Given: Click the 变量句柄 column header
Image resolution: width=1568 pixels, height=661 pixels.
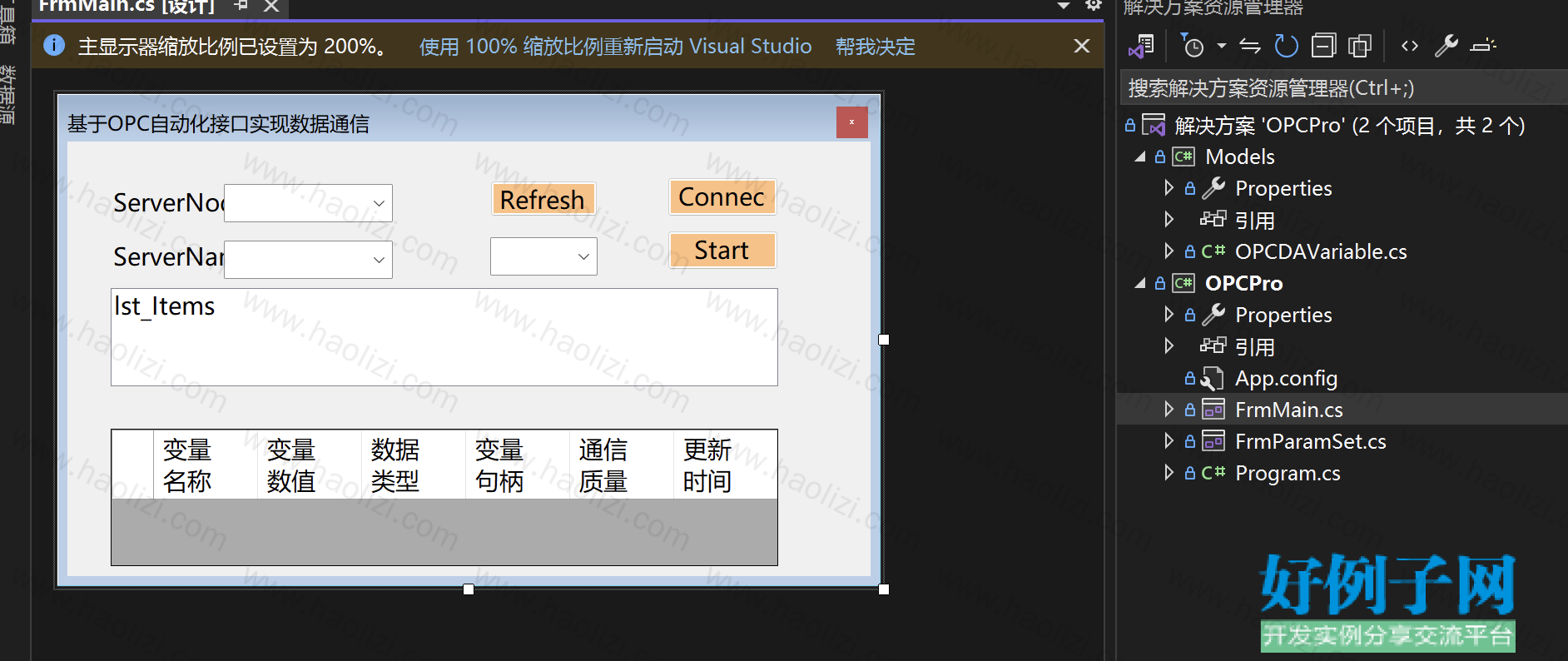Looking at the screenshot, I should click(x=518, y=465).
